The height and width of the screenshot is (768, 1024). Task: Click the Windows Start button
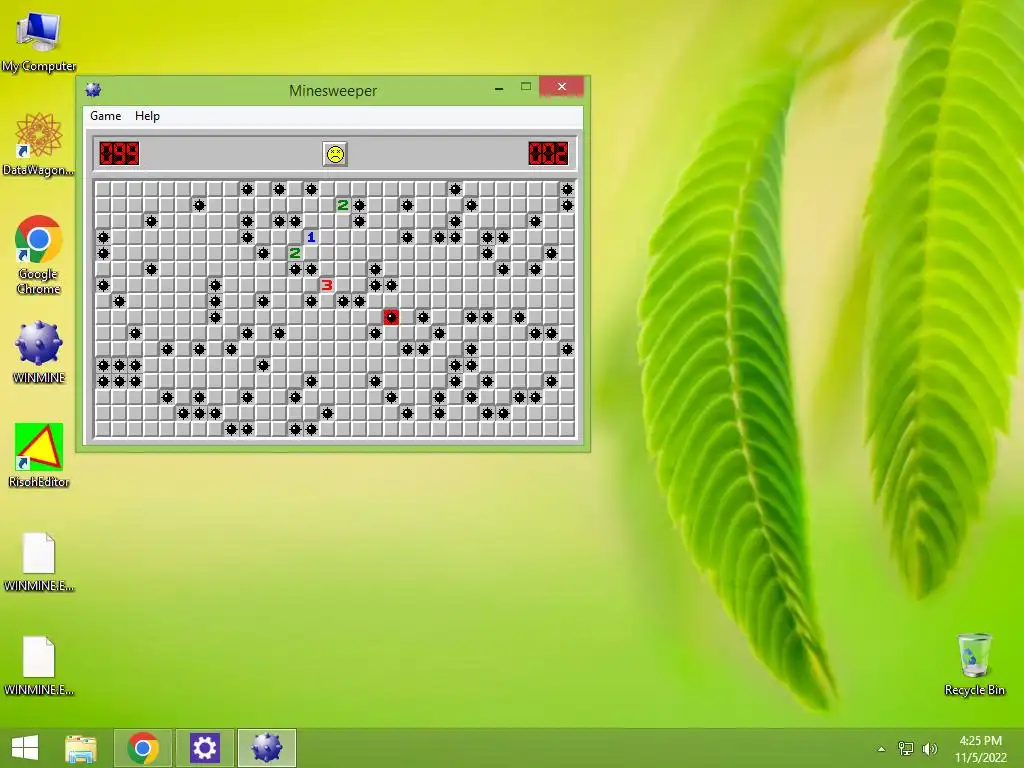25,748
